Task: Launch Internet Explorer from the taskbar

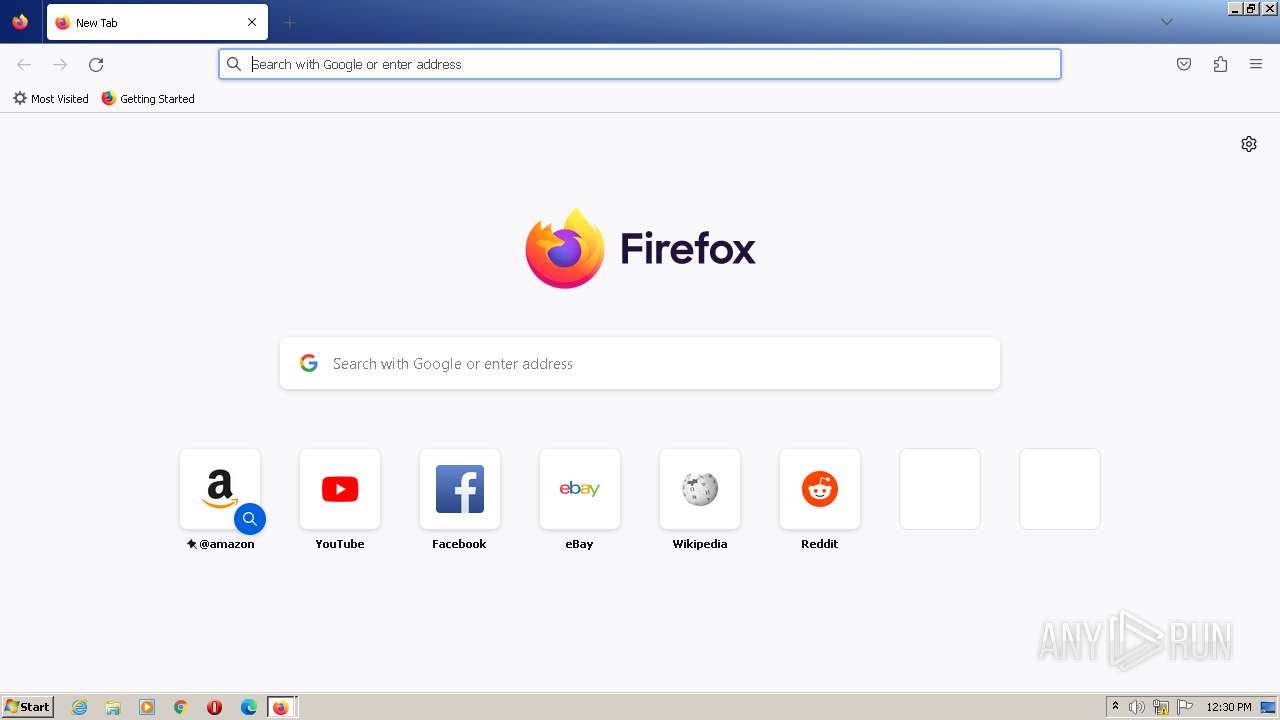Action: click(x=80, y=707)
